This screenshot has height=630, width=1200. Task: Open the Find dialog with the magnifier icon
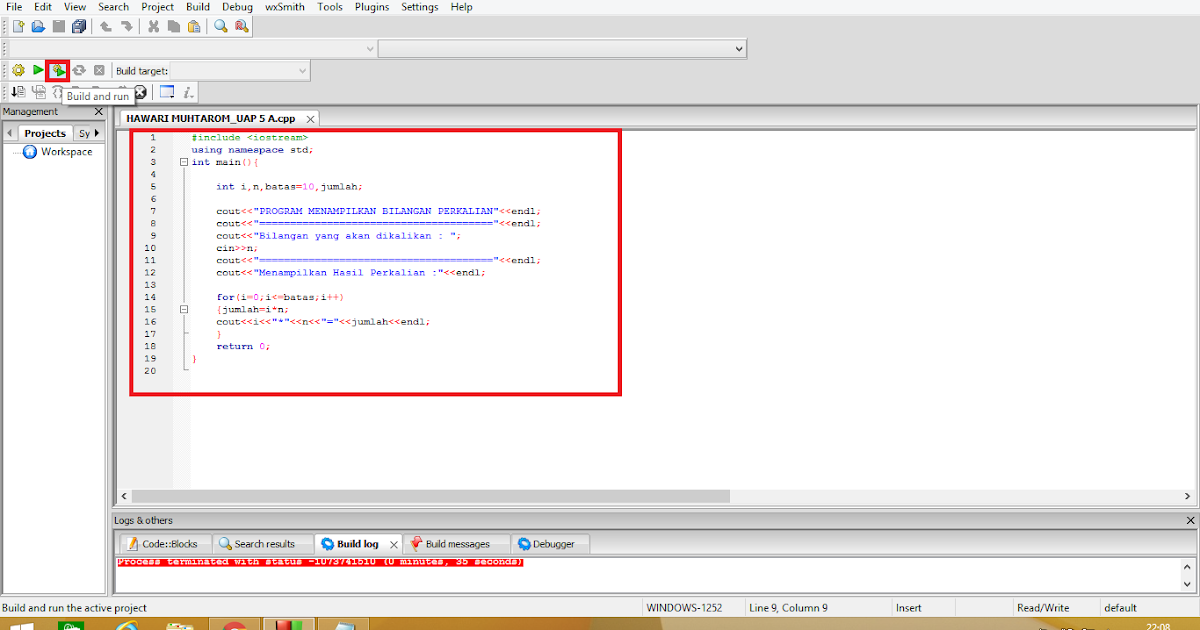click(220, 27)
